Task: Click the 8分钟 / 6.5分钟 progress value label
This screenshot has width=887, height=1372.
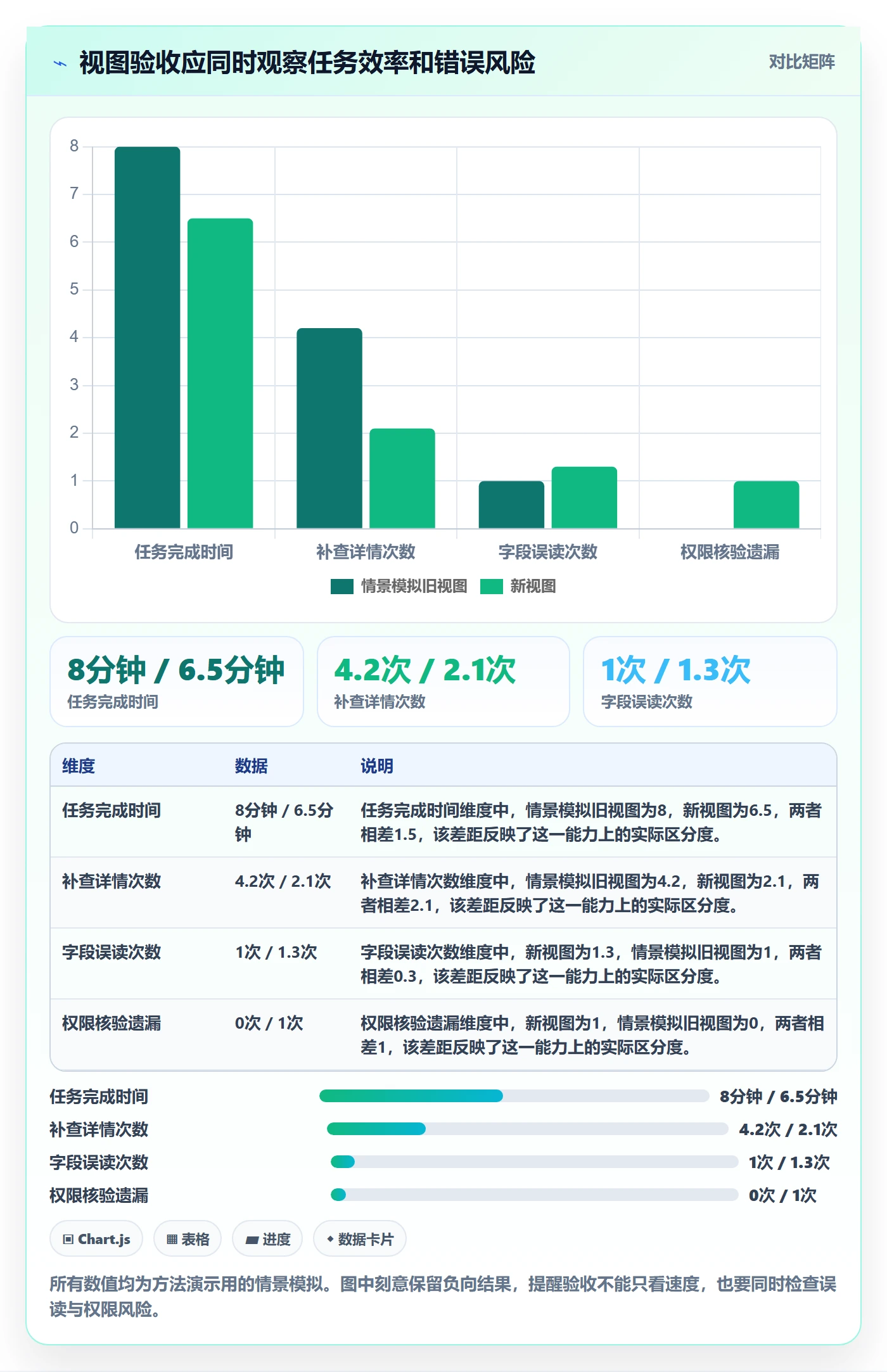Action: [x=779, y=1096]
